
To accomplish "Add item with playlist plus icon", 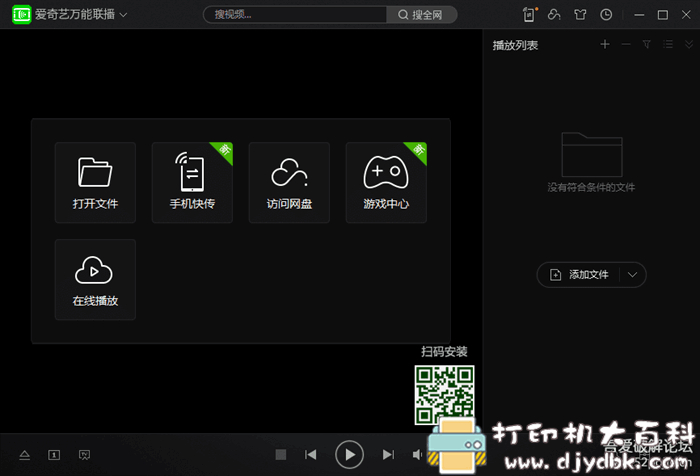I will [605, 44].
